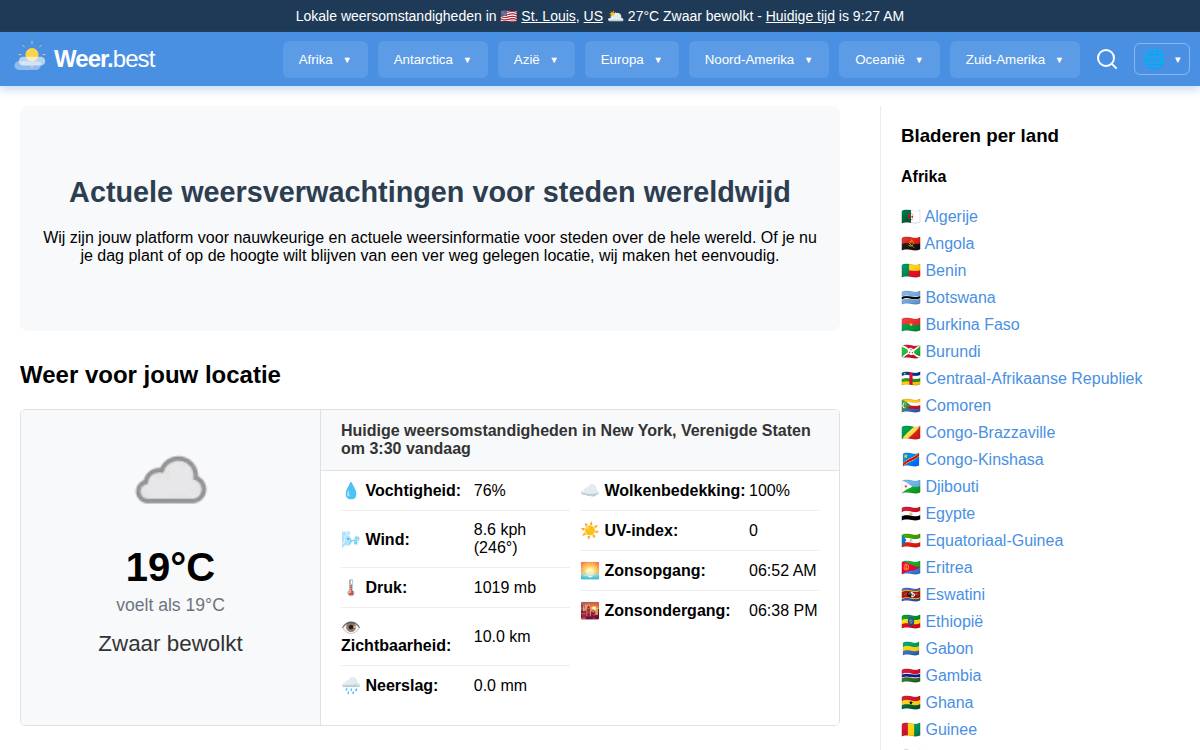Open the St. Louis link

550,16
